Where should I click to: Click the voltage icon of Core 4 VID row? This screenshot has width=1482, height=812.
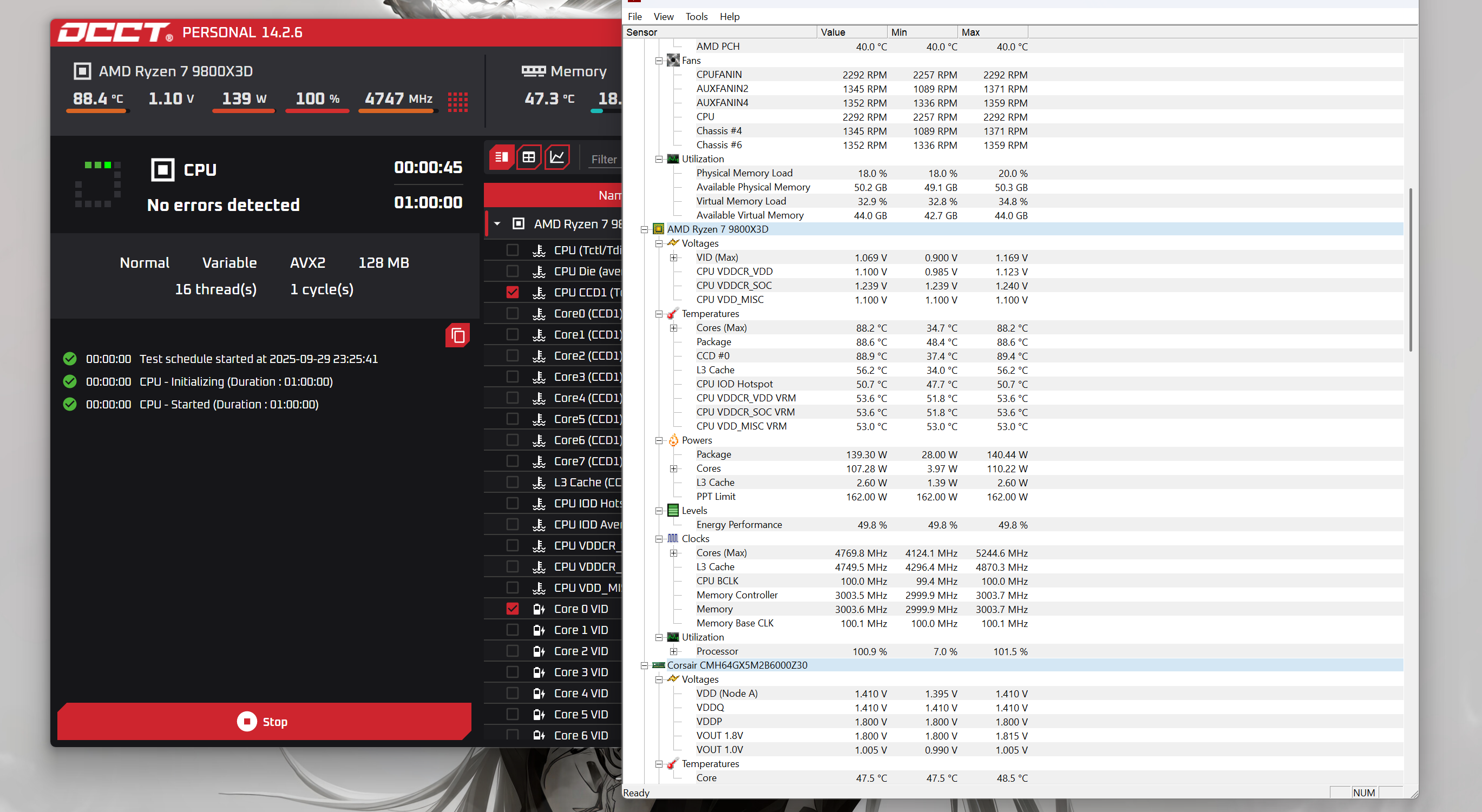(x=539, y=694)
